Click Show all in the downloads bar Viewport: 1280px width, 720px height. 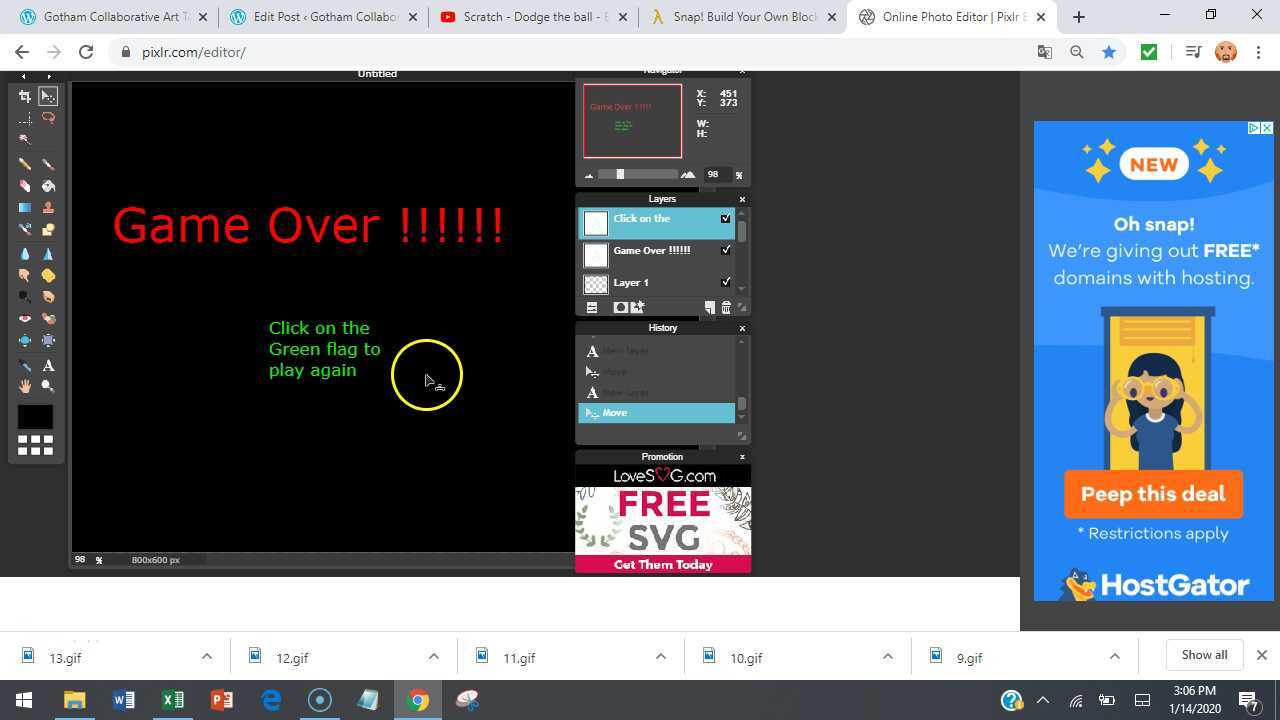point(1204,655)
